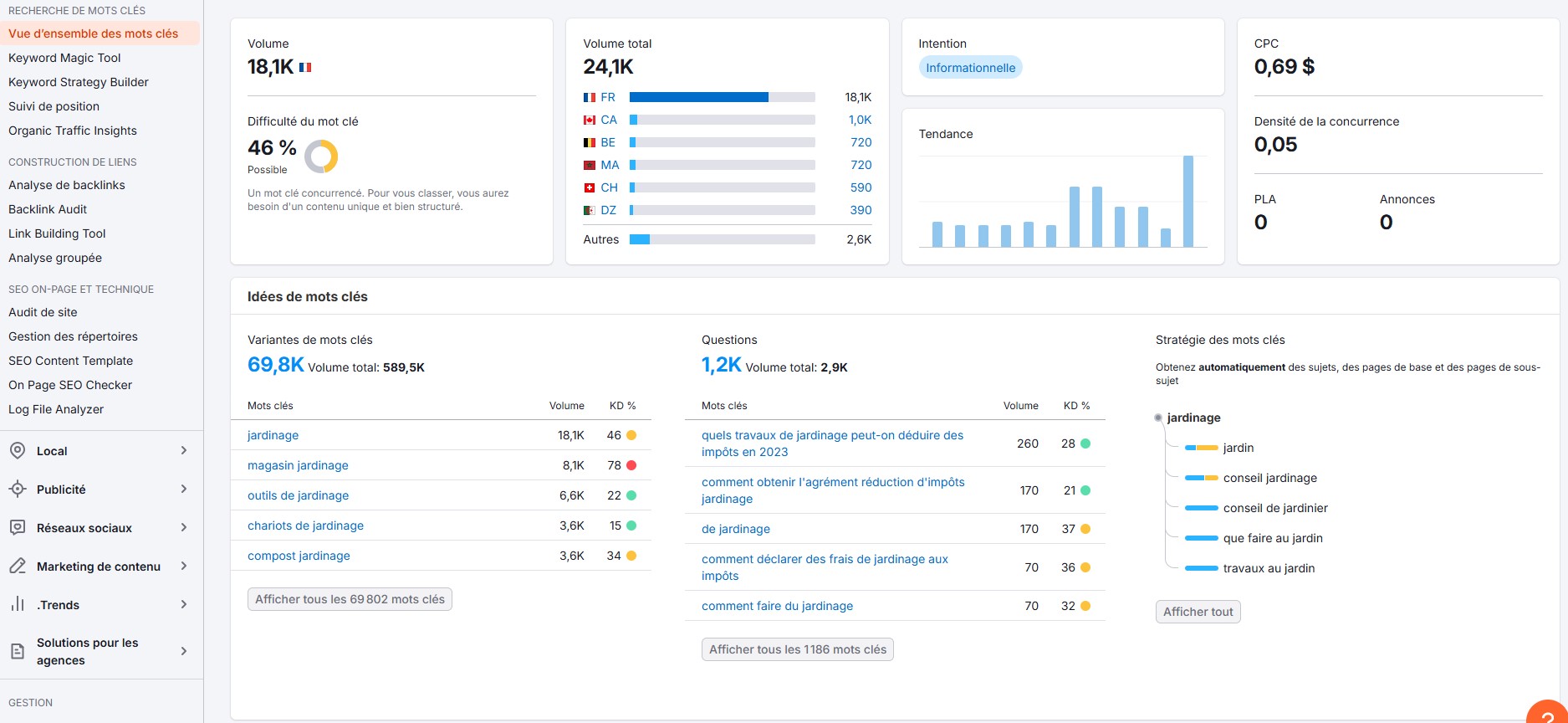Click the DZ country link in Volume total
1568x723 pixels.
pyautogui.click(x=609, y=210)
